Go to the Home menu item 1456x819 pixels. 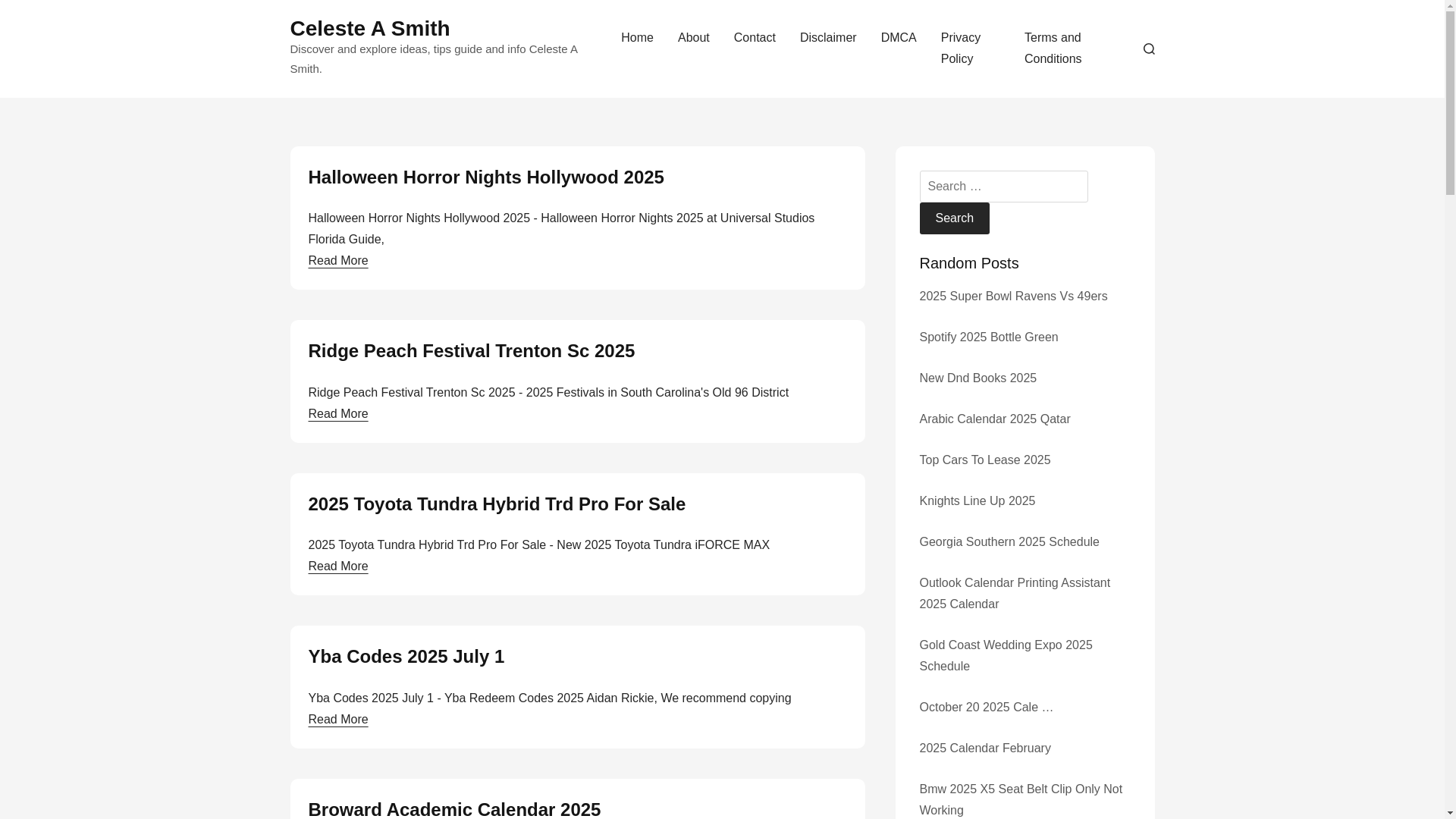[637, 38]
